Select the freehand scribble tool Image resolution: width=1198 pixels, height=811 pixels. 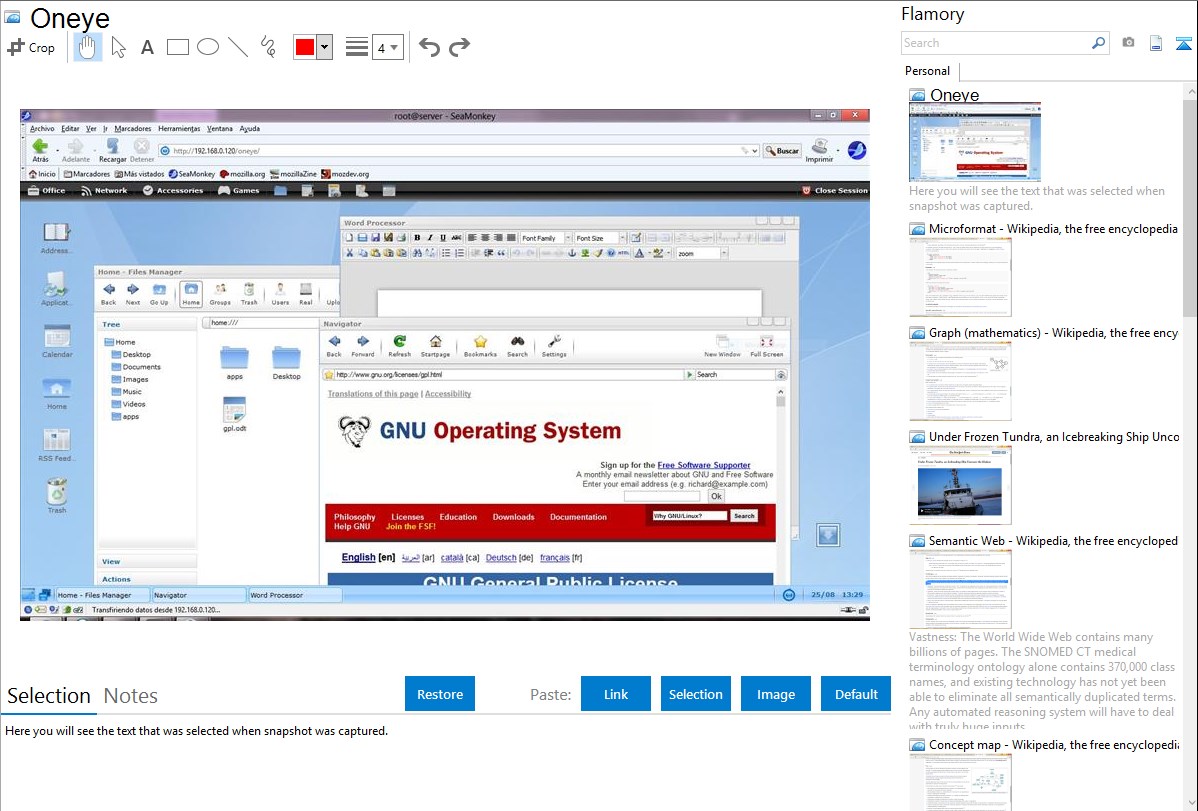coord(268,47)
